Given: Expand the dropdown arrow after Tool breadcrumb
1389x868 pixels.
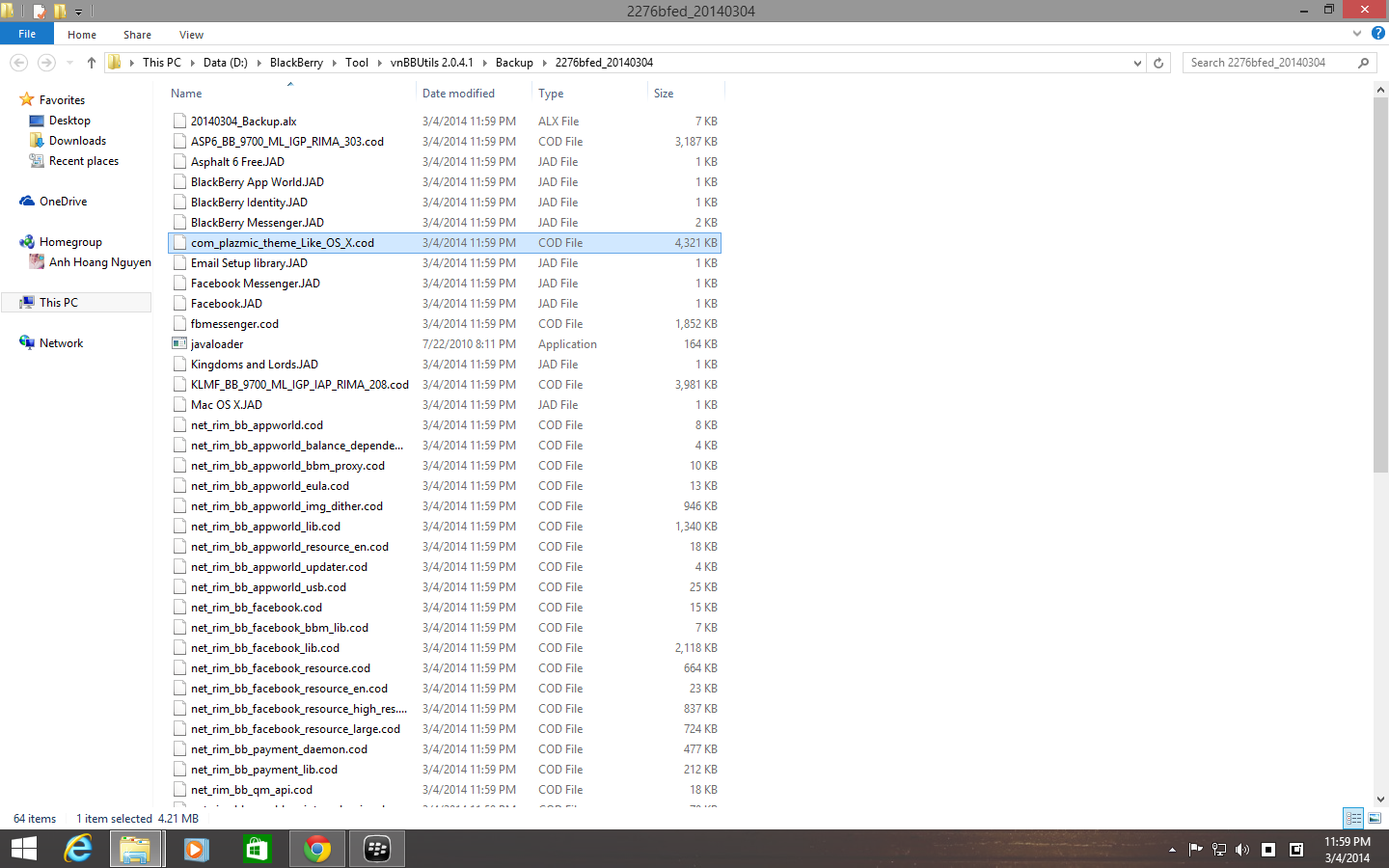Looking at the screenshot, I should pyautogui.click(x=379, y=63).
